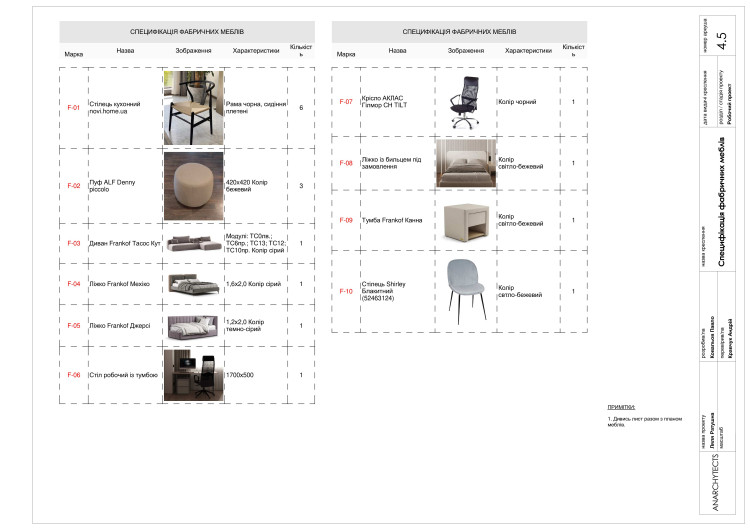The width and height of the screenshot is (750, 530).
Task: Click the bed image in row F-04
Action: pos(194,284)
